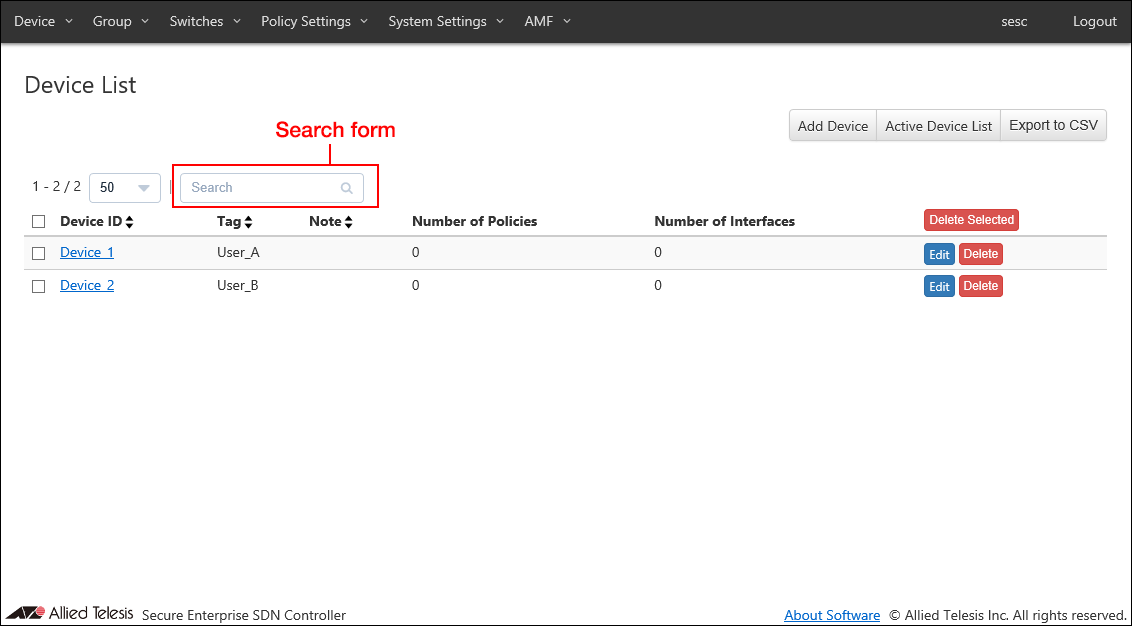Open the rows-per-page 50 dropdown
This screenshot has width=1132, height=626.
pos(125,188)
